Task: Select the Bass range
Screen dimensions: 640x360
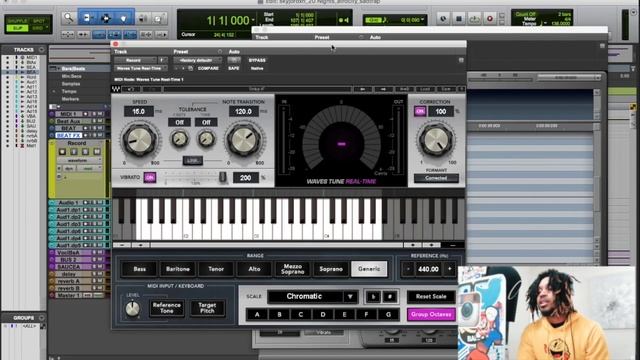Action: [139, 269]
